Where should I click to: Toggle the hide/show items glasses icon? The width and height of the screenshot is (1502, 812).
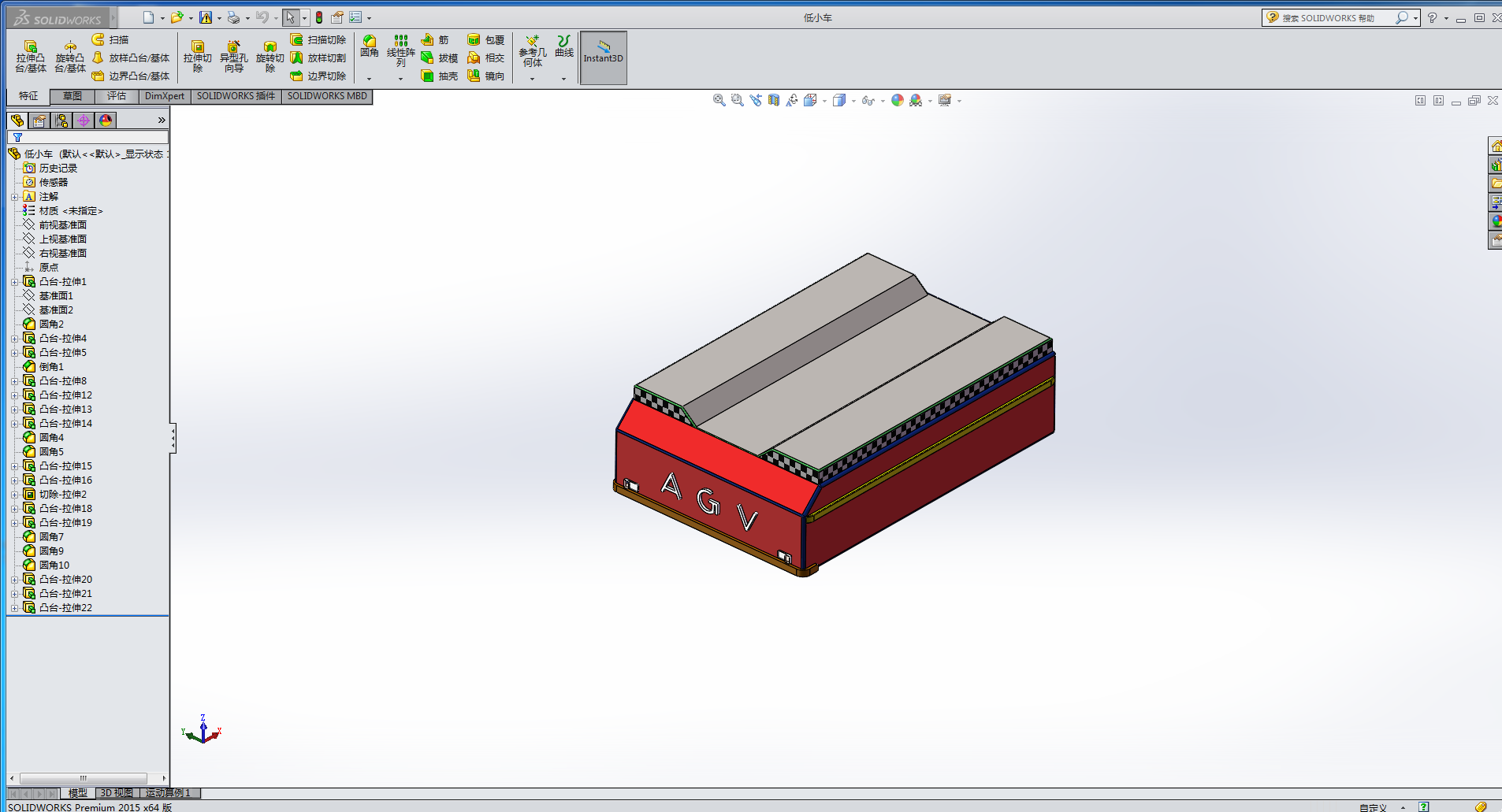[868, 100]
